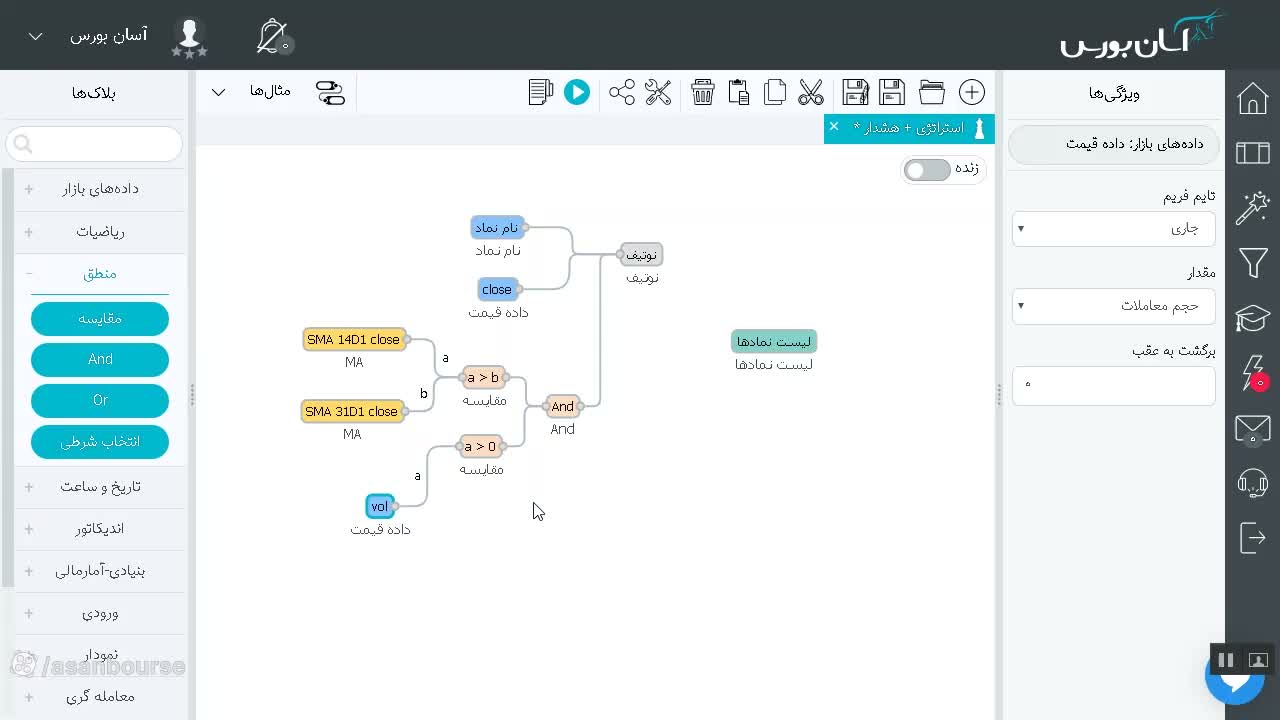Click the مقایسه block button
Viewport: 1280px width, 720px height.
(x=100, y=319)
